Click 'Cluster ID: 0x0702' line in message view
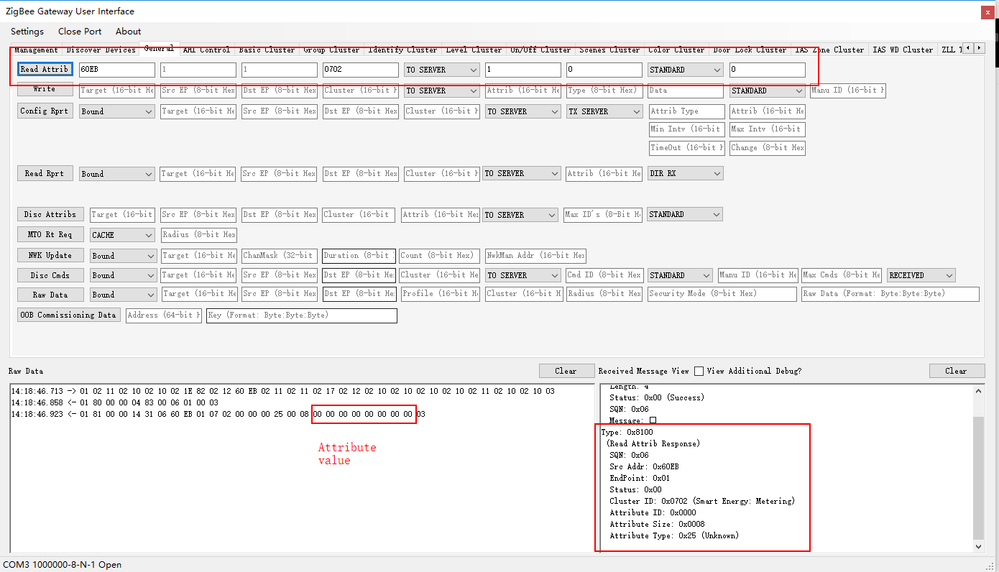 [x=701, y=501]
